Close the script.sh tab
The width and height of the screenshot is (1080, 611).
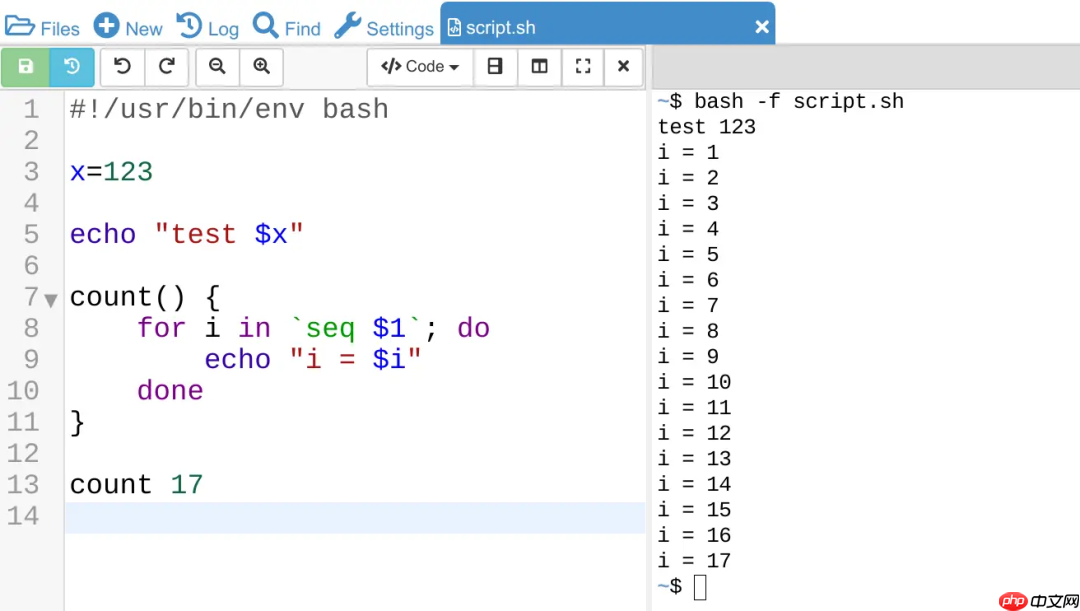click(x=761, y=27)
